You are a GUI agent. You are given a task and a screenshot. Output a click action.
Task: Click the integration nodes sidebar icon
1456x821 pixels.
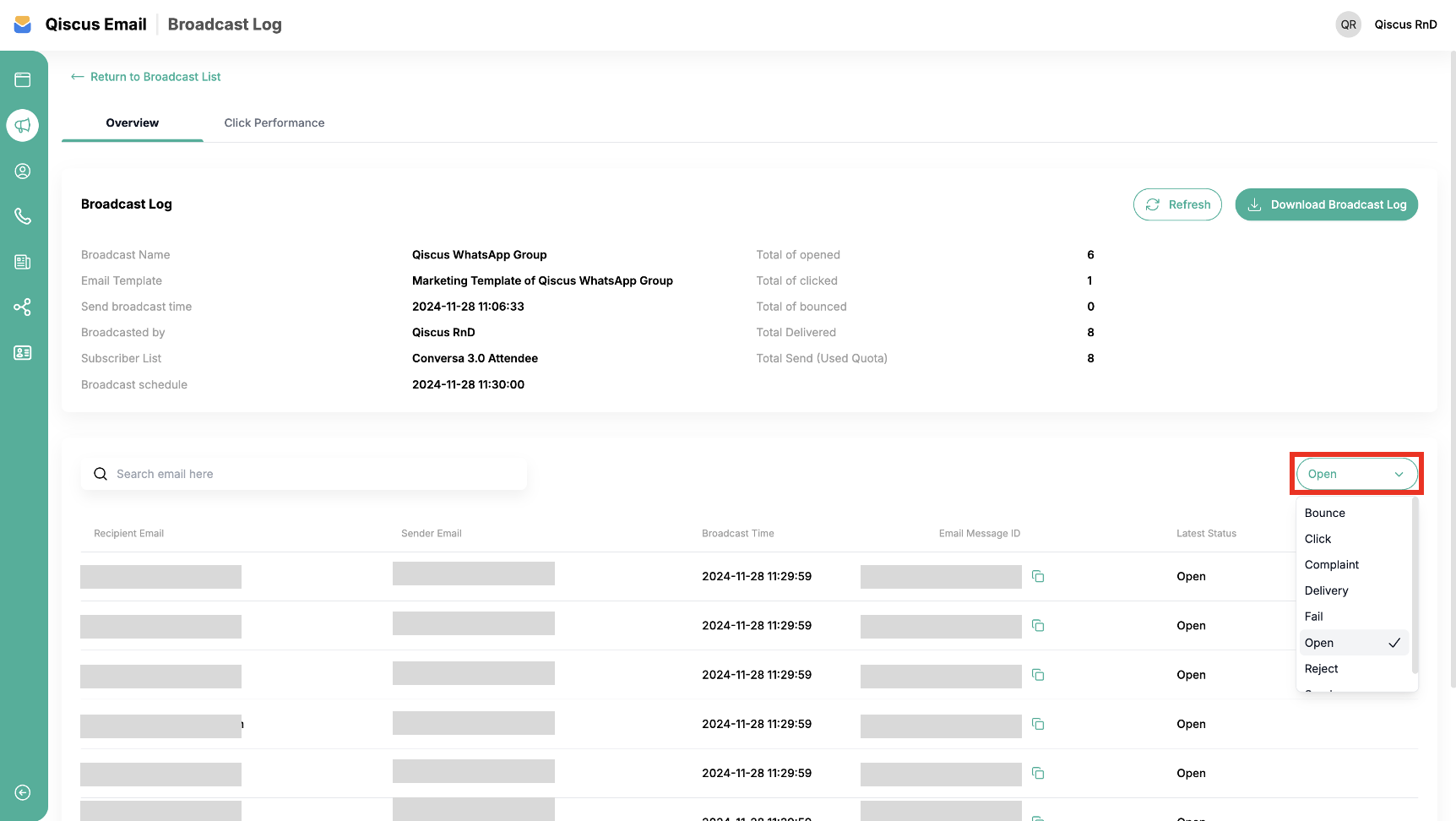click(x=23, y=307)
